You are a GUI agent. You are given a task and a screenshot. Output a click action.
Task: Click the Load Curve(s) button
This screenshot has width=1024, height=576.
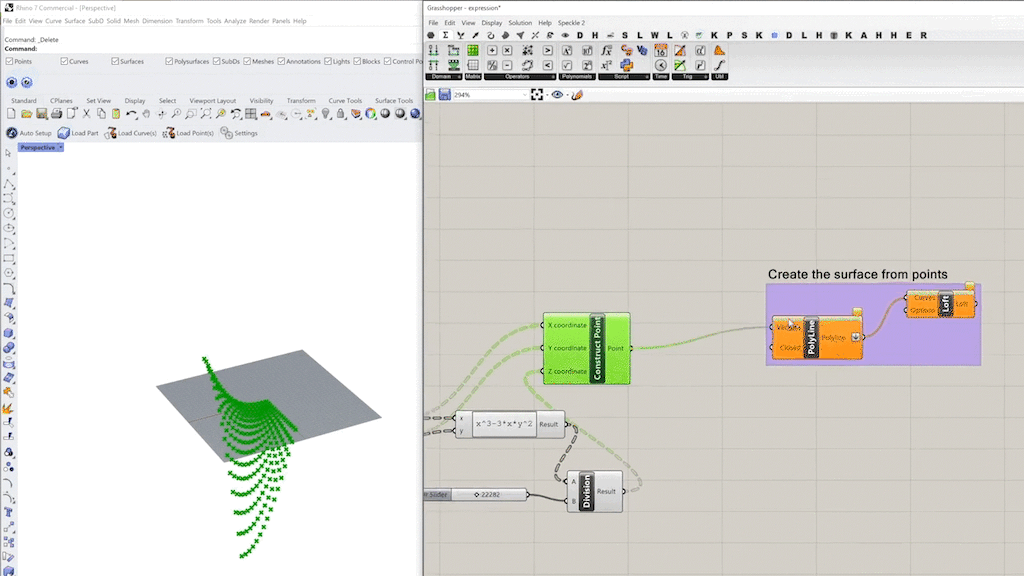click(131, 133)
